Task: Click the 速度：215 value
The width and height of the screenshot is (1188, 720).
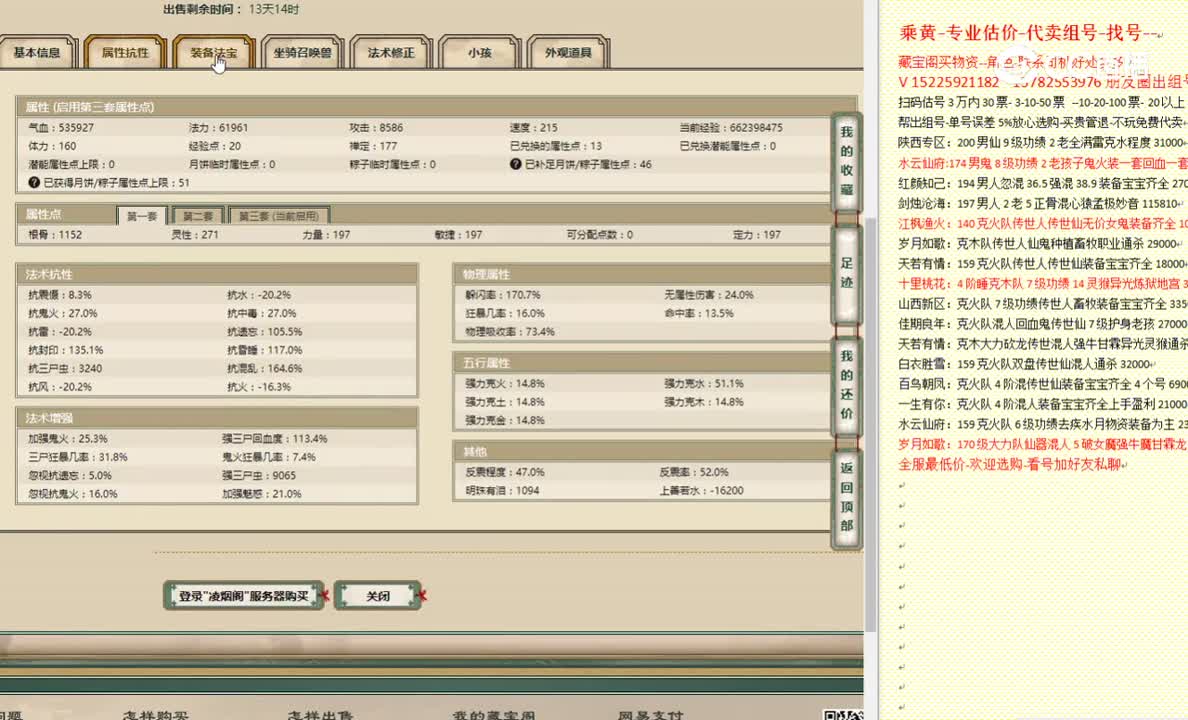Action: pos(533,127)
